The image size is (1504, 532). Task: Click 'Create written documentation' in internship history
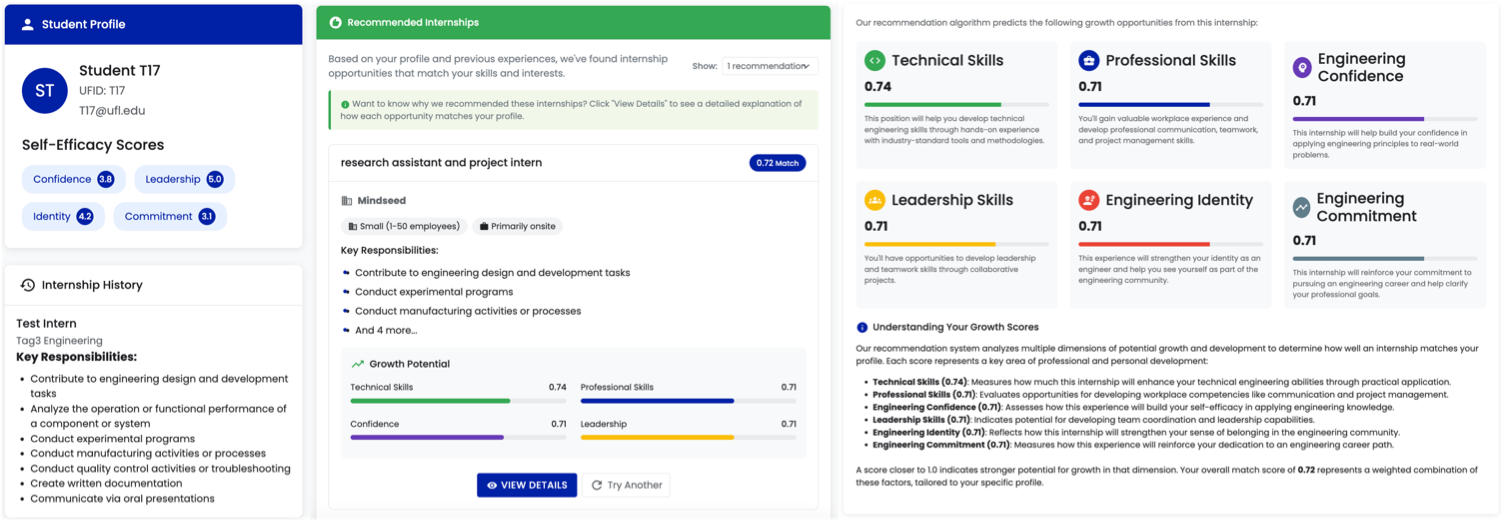click(x=105, y=484)
